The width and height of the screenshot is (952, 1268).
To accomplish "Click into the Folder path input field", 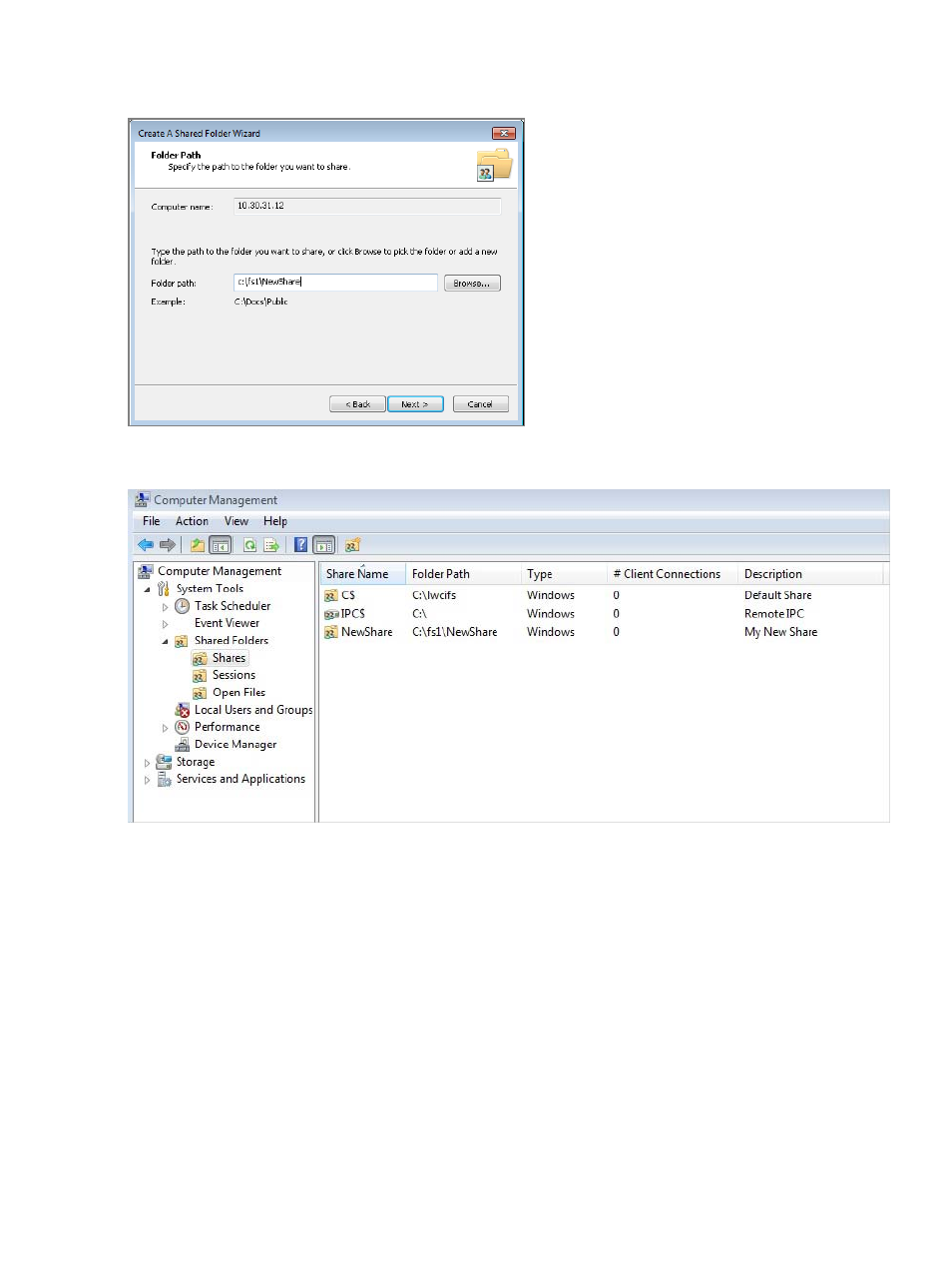I will 335,283.
